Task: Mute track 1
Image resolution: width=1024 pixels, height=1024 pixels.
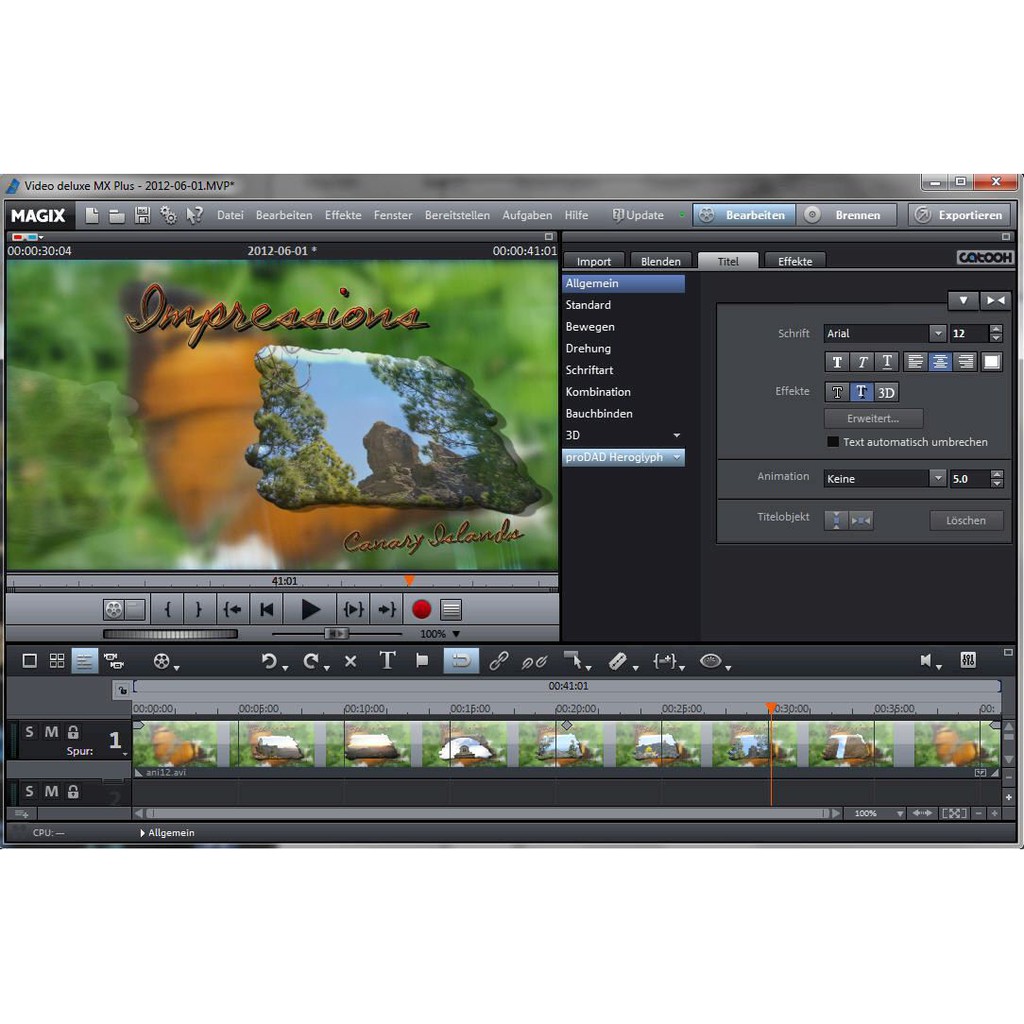Action: (51, 731)
